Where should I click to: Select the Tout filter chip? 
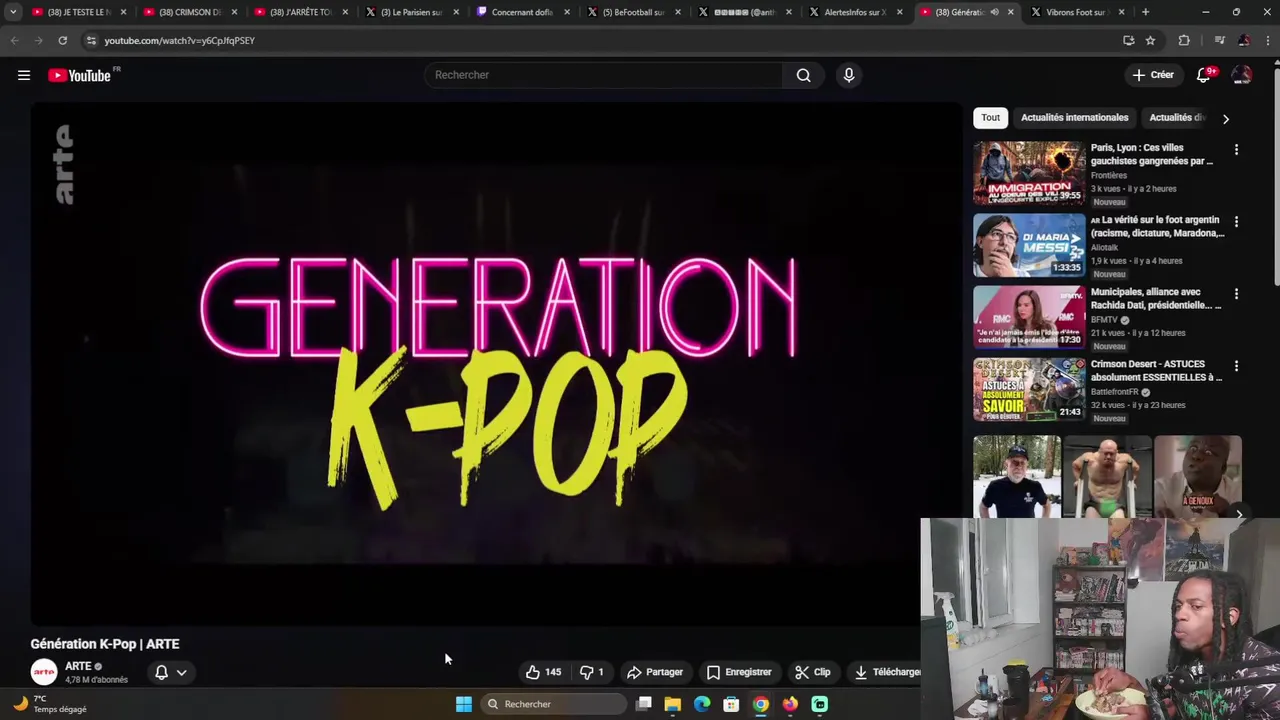pos(990,117)
